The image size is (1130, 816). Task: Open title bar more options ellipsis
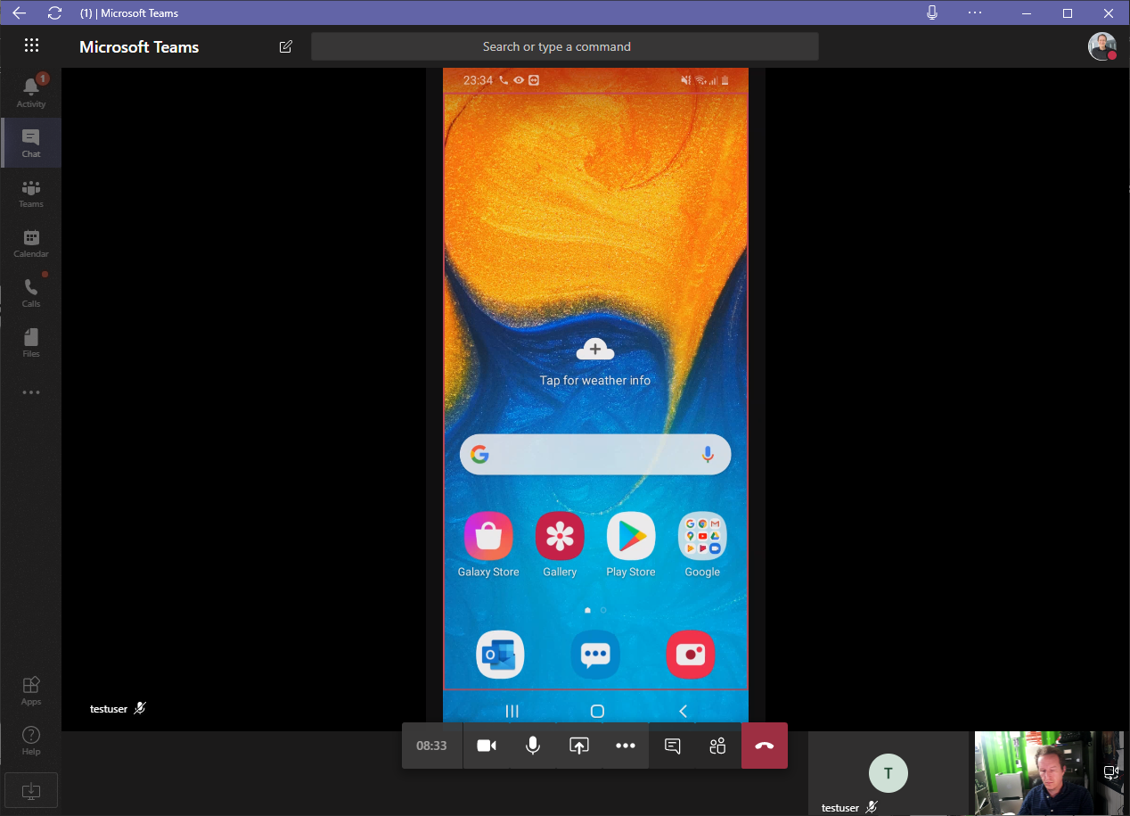pyautogui.click(x=975, y=13)
